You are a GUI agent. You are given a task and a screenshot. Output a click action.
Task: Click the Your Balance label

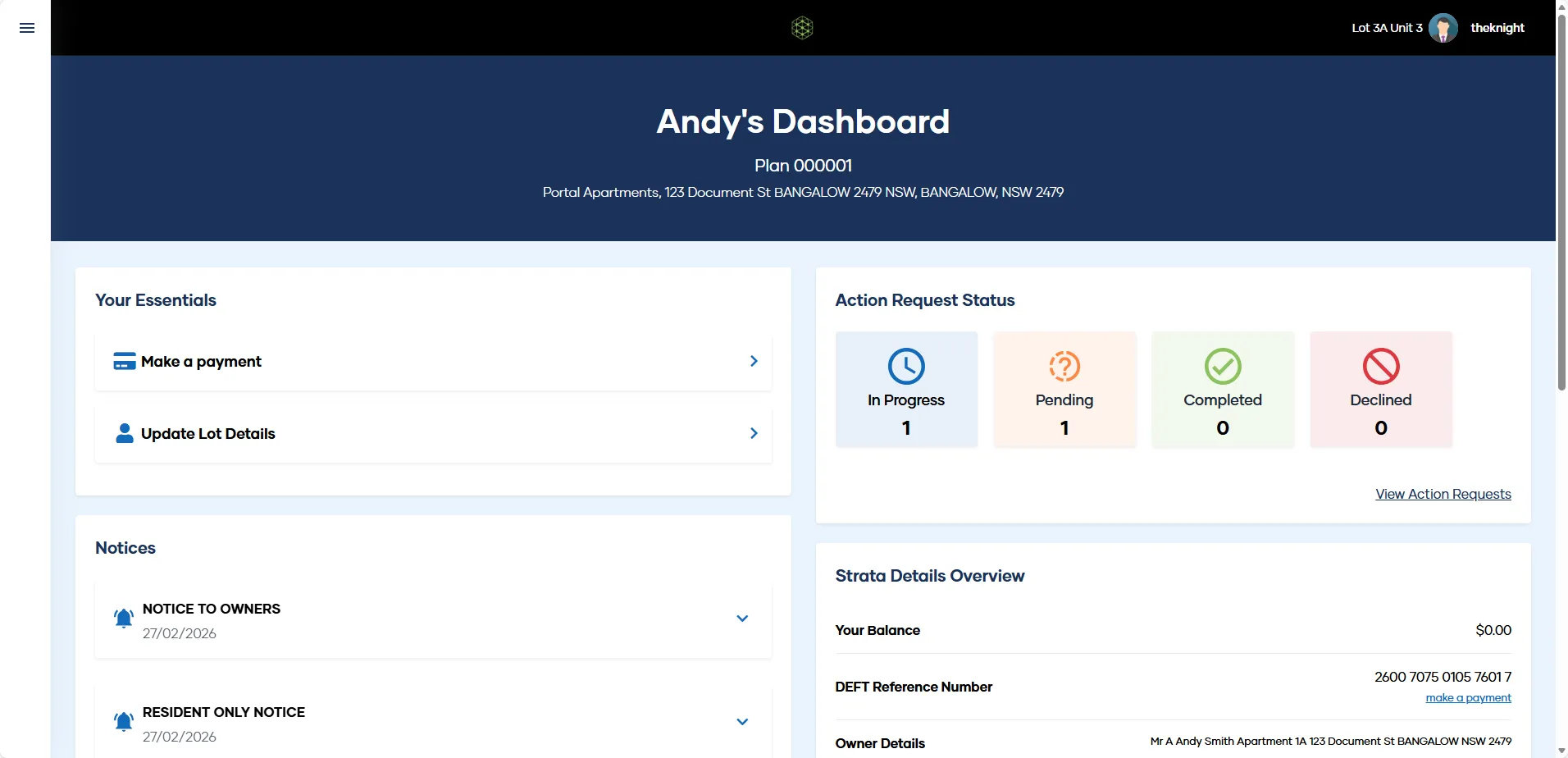point(877,630)
